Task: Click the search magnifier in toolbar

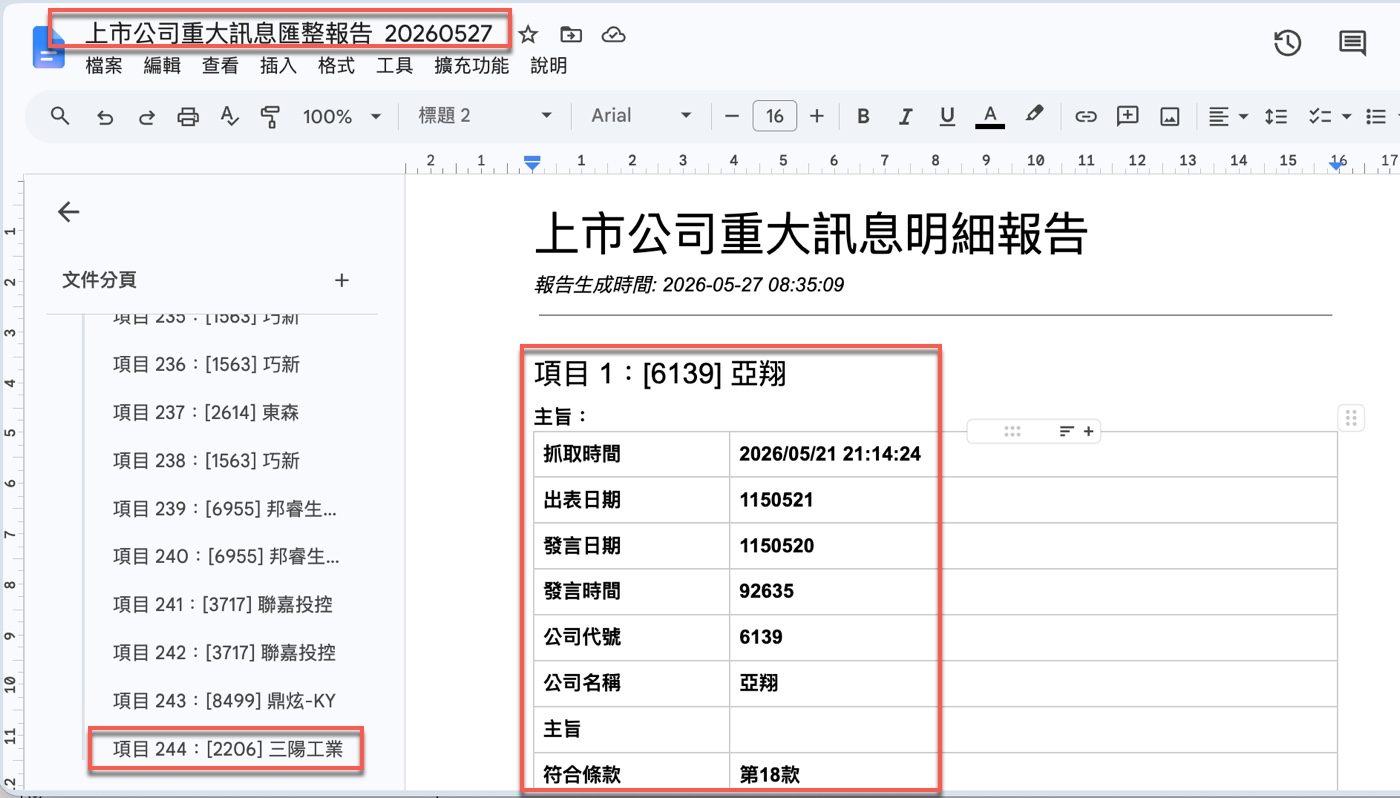Action: click(60, 116)
